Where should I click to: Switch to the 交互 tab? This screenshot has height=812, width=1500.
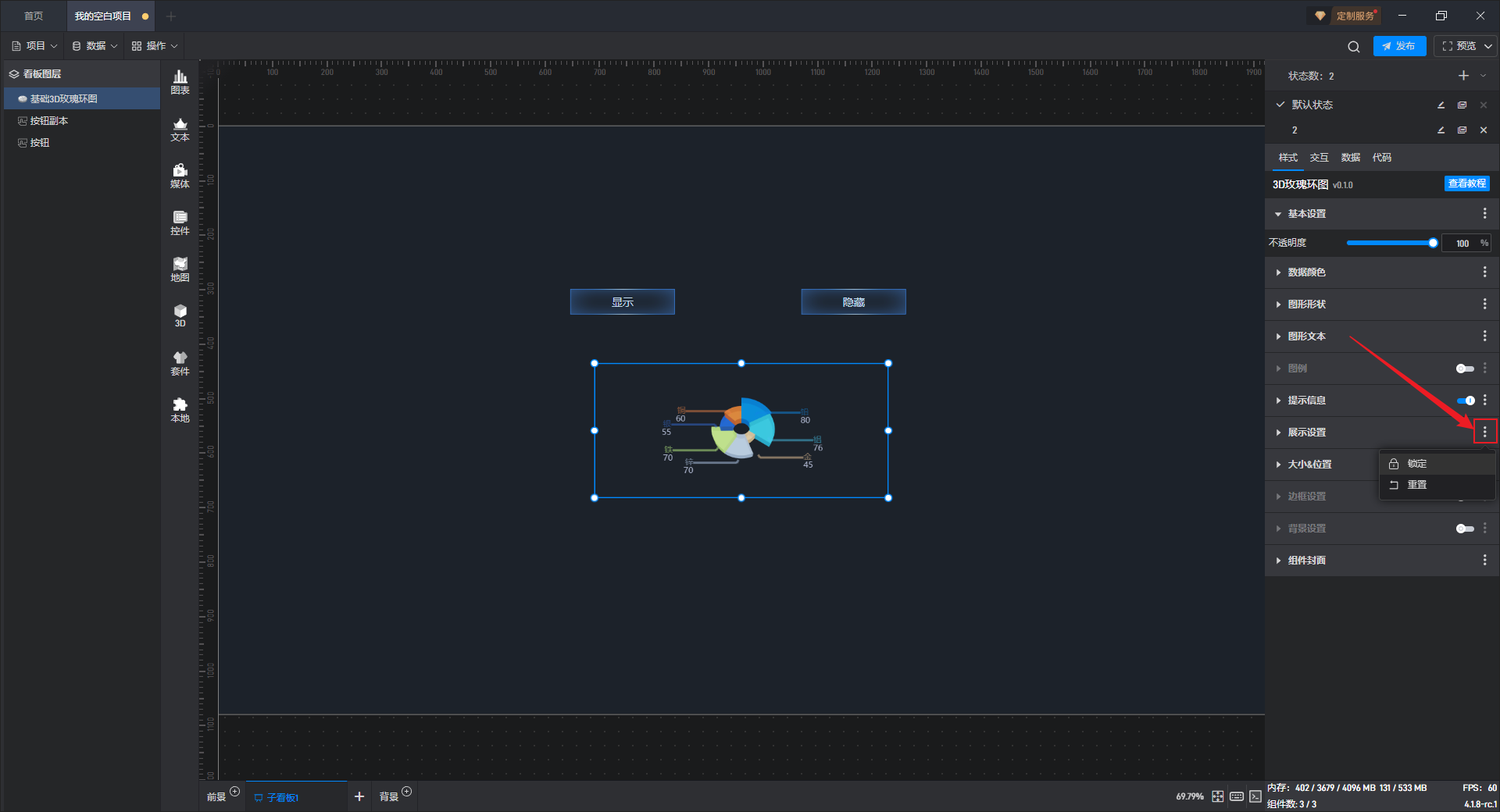1319,158
